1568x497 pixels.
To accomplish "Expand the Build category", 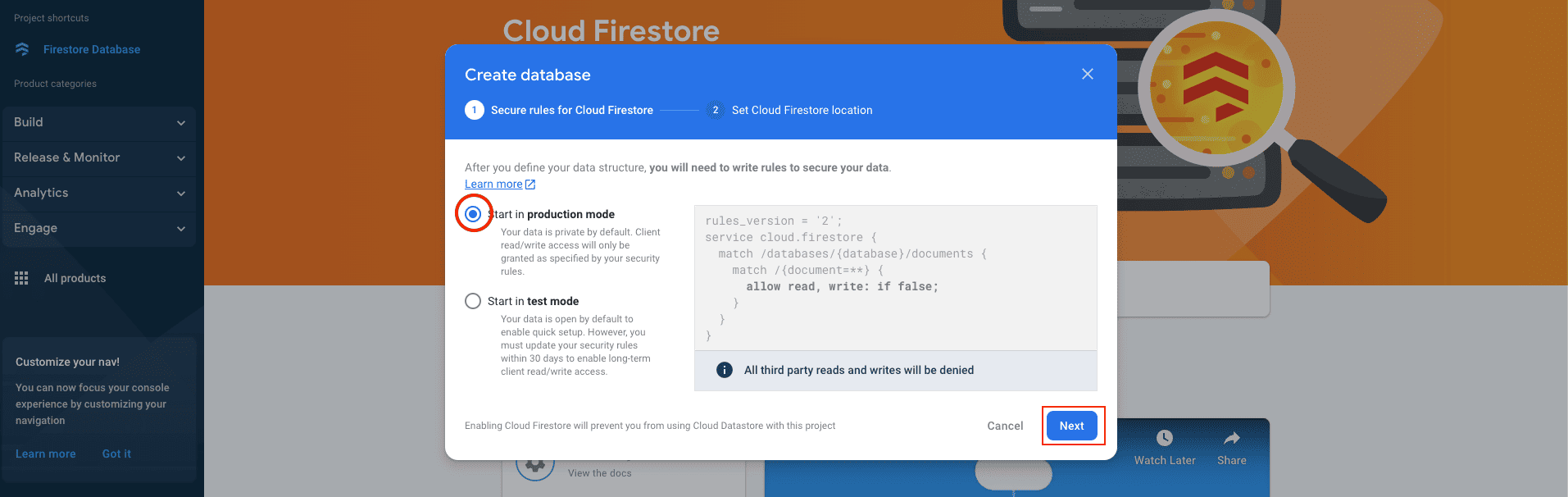I will tap(98, 122).
